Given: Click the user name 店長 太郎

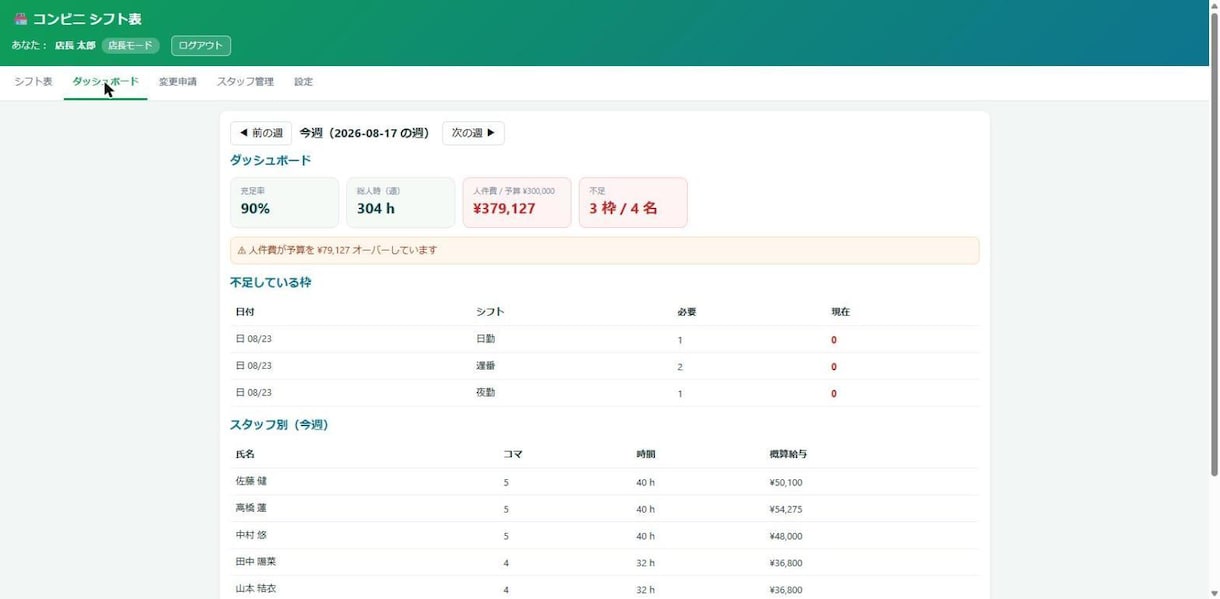Looking at the screenshot, I should (75, 46).
